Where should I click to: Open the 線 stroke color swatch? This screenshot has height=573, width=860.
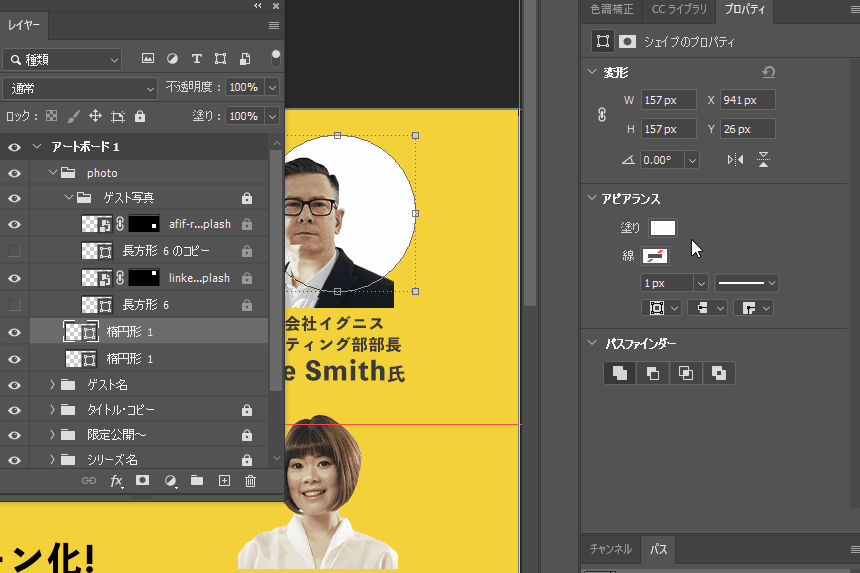tap(654, 256)
